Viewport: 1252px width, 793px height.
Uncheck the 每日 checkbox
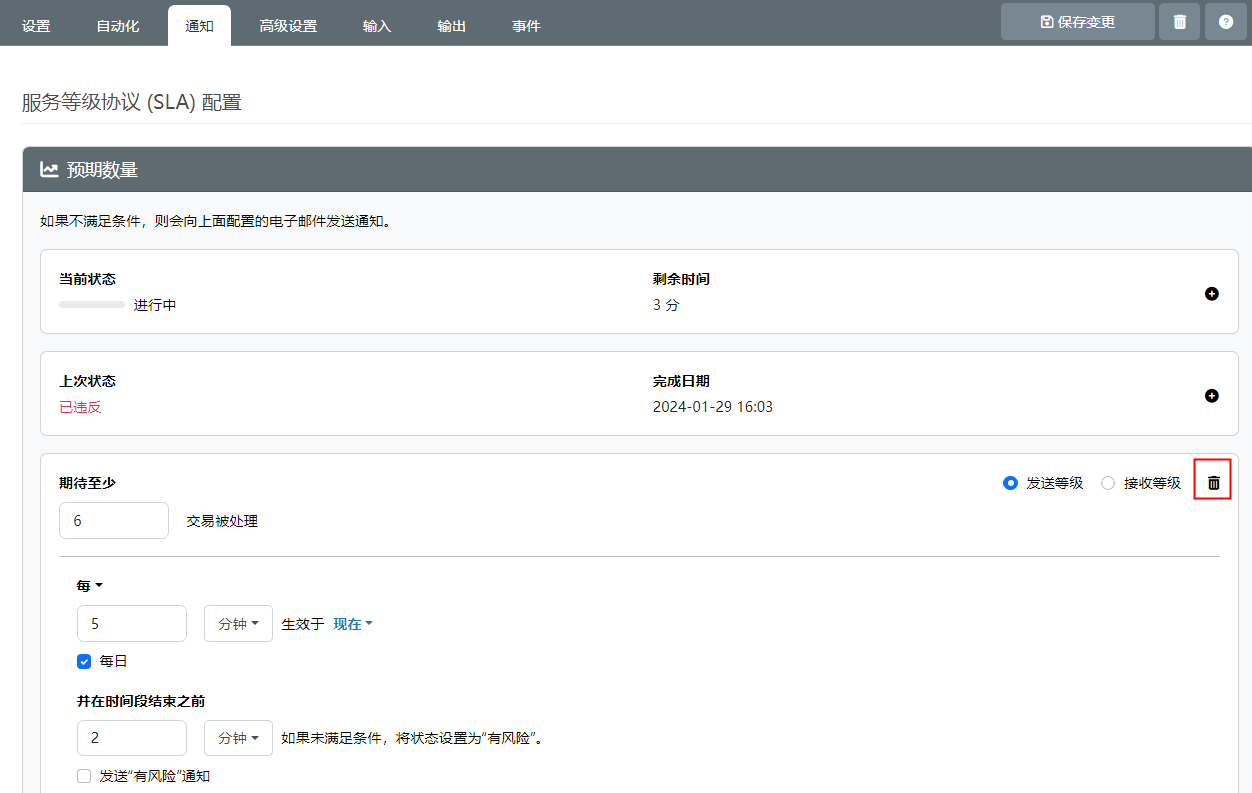click(x=85, y=661)
